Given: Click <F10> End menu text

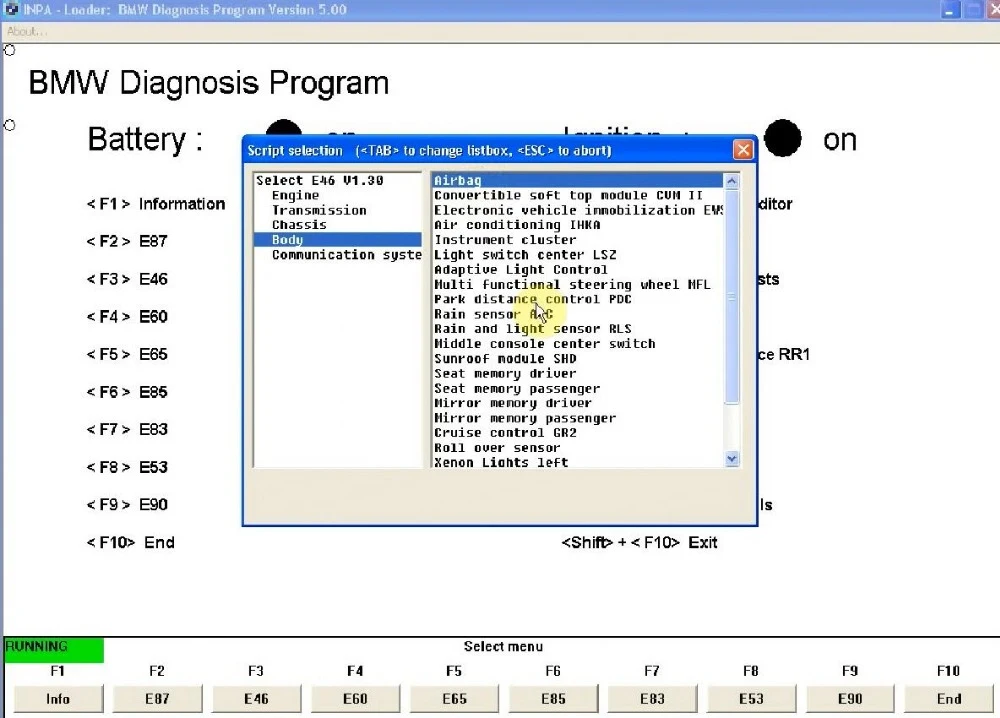Looking at the screenshot, I should tap(130, 543).
